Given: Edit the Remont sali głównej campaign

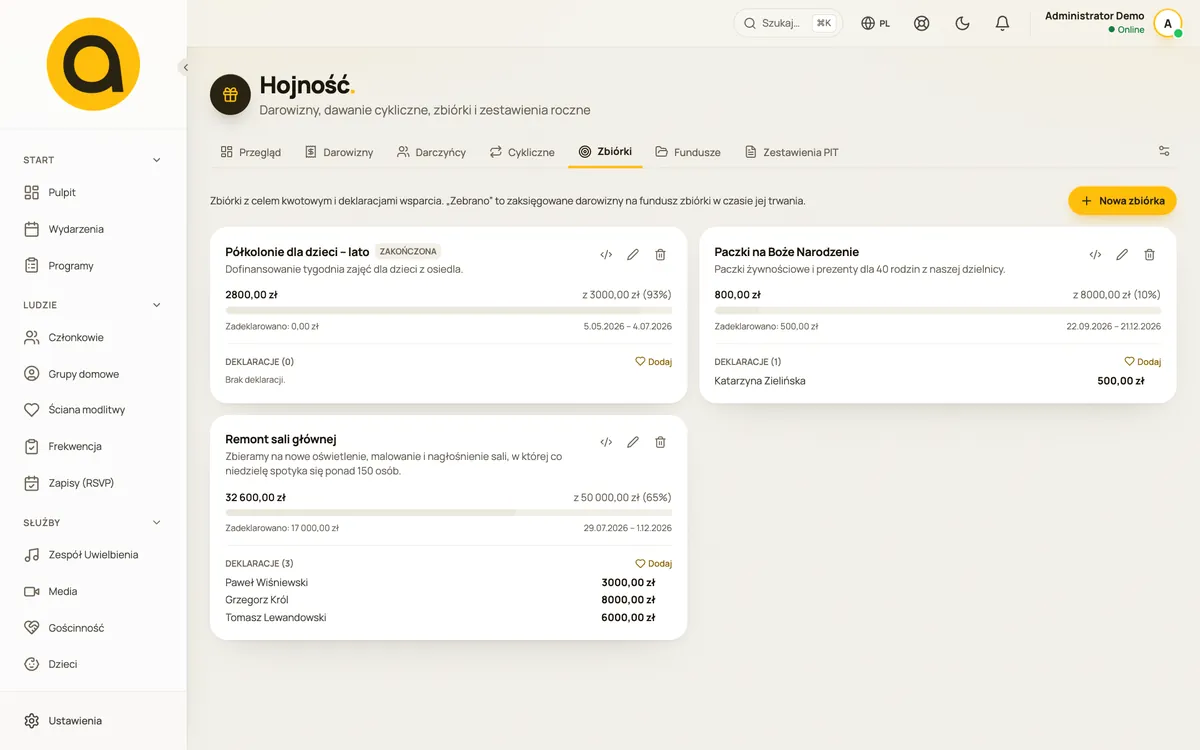Looking at the screenshot, I should click(x=633, y=442).
